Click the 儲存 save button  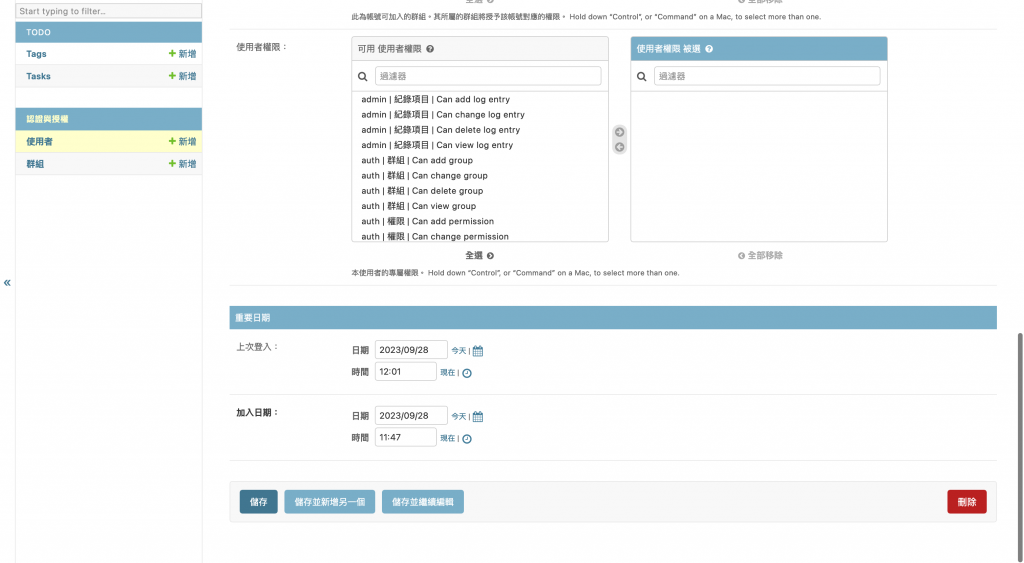pos(259,502)
